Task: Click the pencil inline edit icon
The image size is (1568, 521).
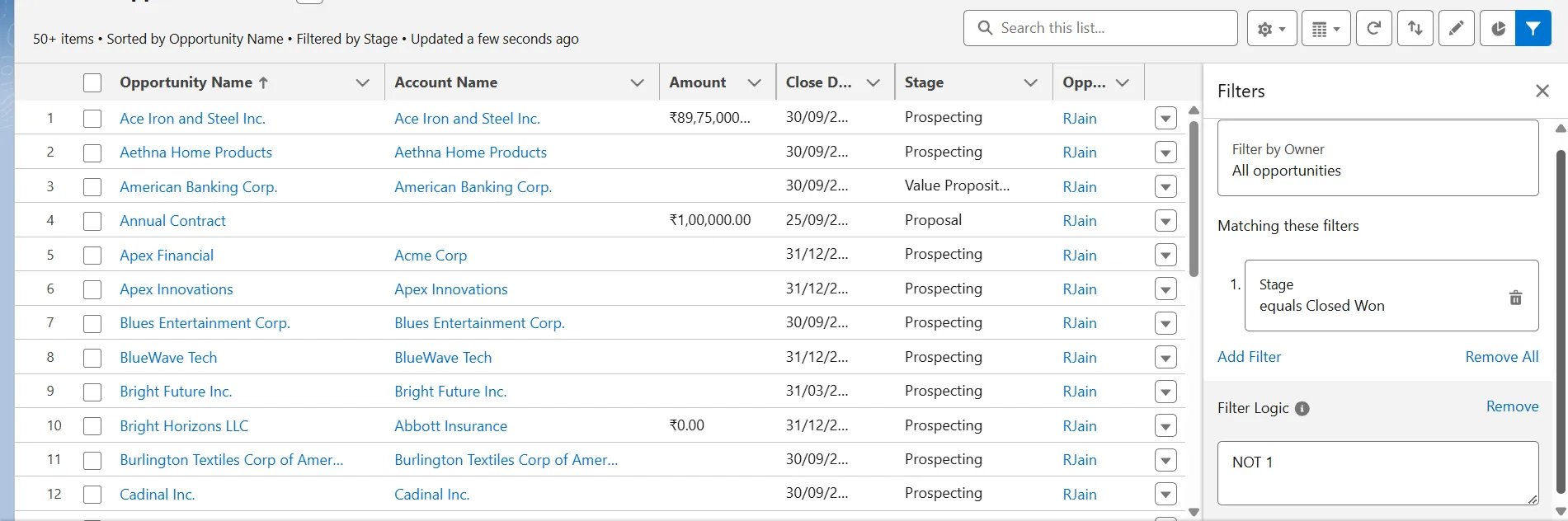Action: tap(1456, 29)
